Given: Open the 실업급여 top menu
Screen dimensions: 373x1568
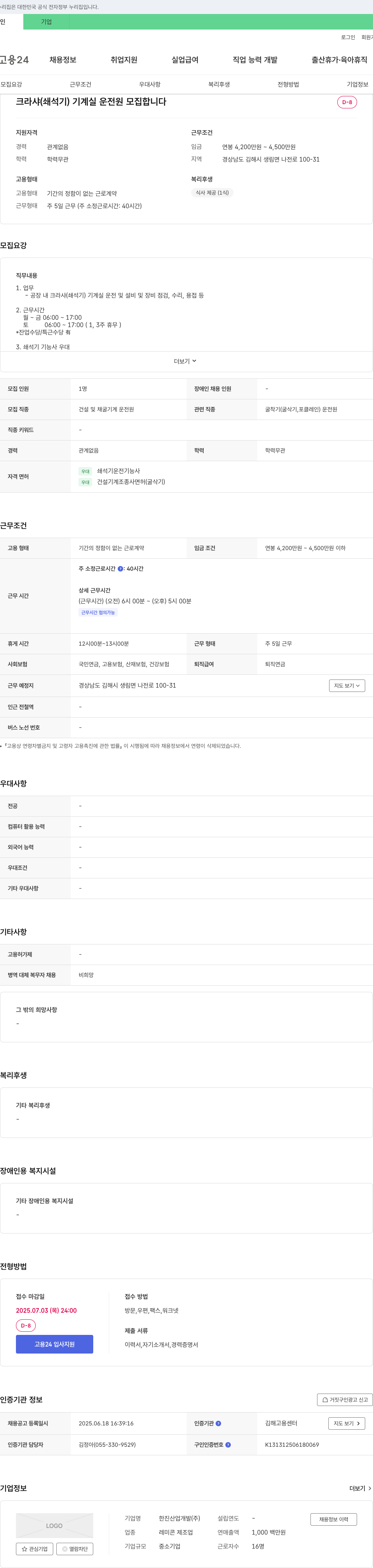Looking at the screenshot, I should point(185,60).
